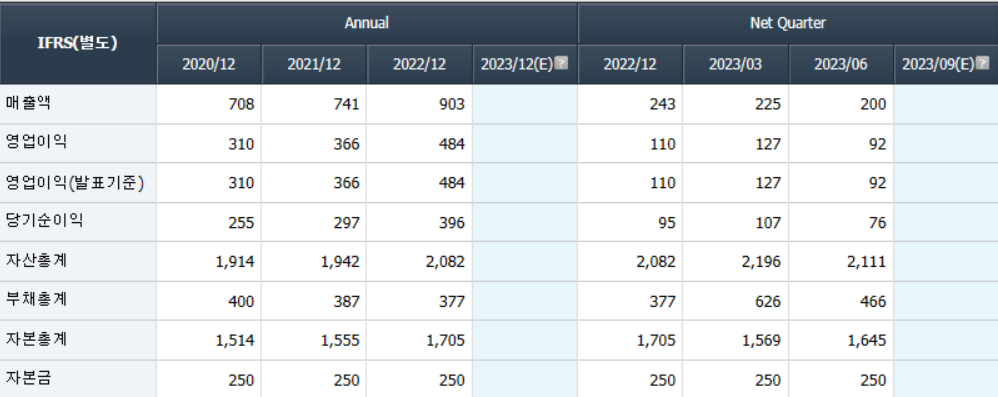Click the Net Quarter group header

tap(788, 23)
